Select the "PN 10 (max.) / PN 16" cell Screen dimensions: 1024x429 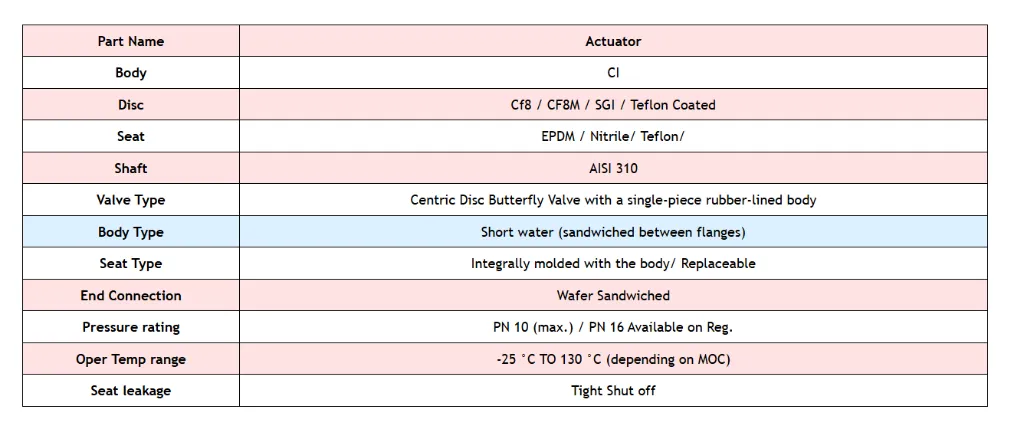click(613, 327)
